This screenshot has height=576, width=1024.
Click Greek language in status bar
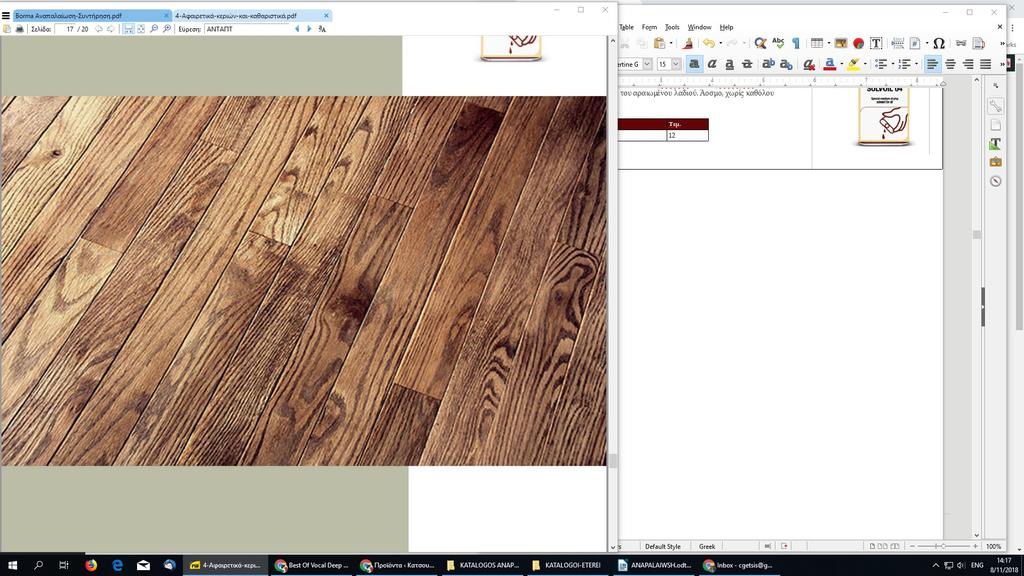[707, 547]
